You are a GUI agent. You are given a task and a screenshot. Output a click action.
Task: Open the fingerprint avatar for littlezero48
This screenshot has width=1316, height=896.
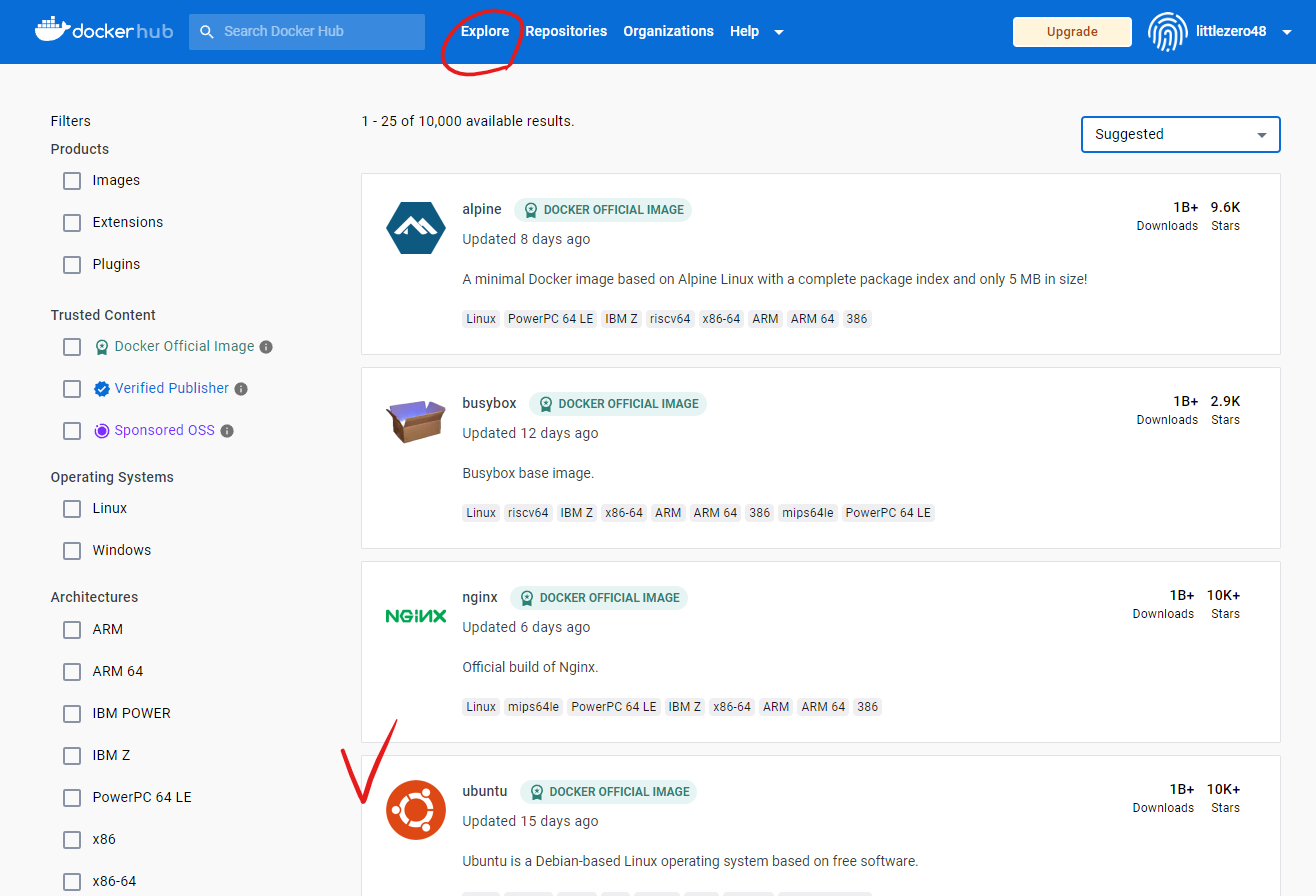[1167, 32]
